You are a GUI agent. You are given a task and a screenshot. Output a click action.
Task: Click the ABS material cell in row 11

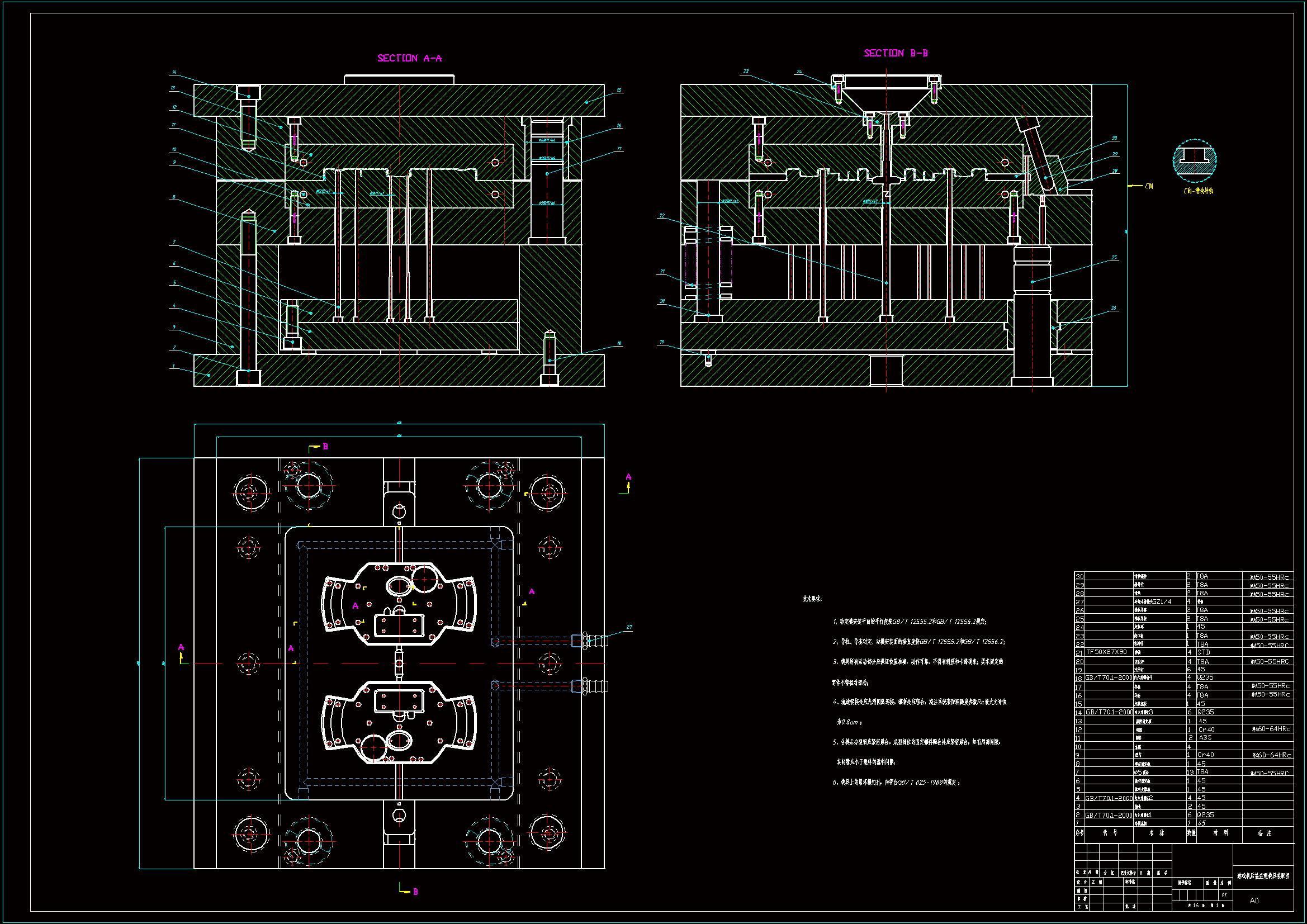1205,737
